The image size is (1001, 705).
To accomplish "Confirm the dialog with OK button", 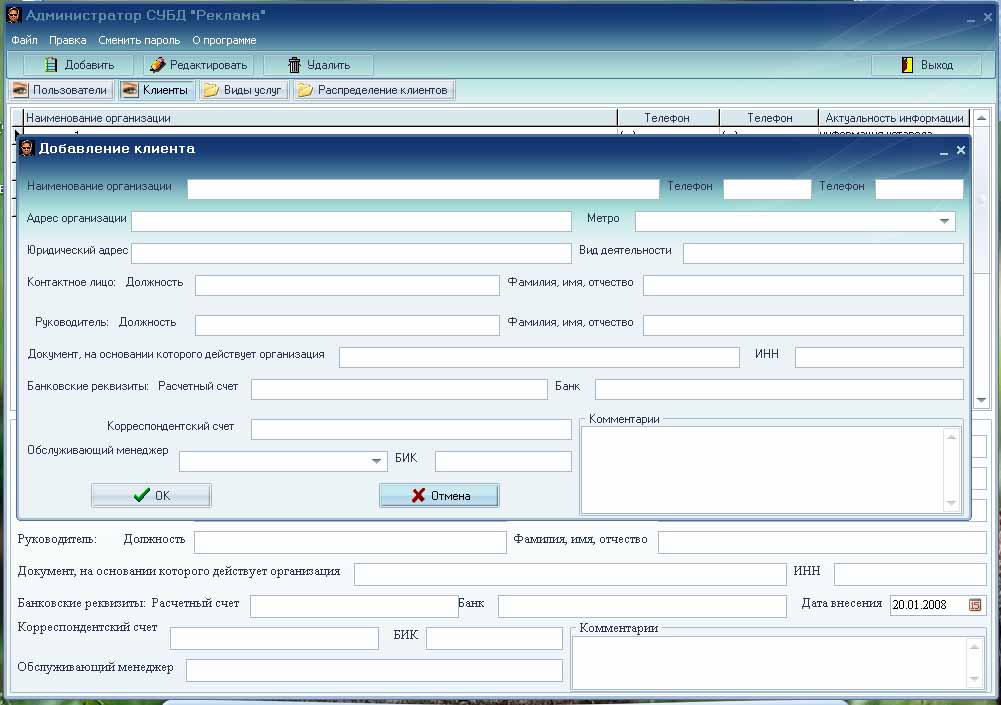I will [151, 495].
